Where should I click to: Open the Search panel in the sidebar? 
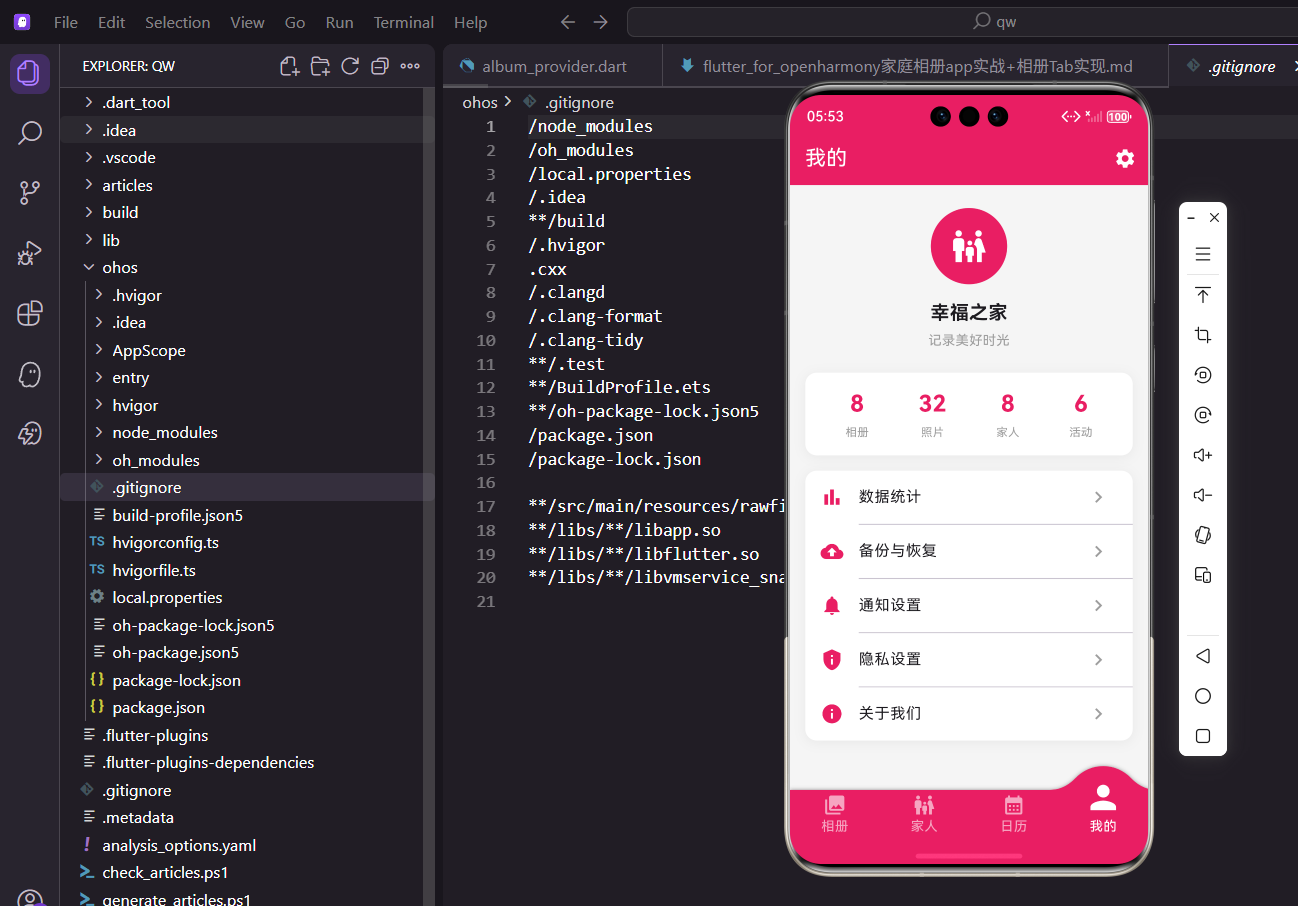tap(29, 132)
